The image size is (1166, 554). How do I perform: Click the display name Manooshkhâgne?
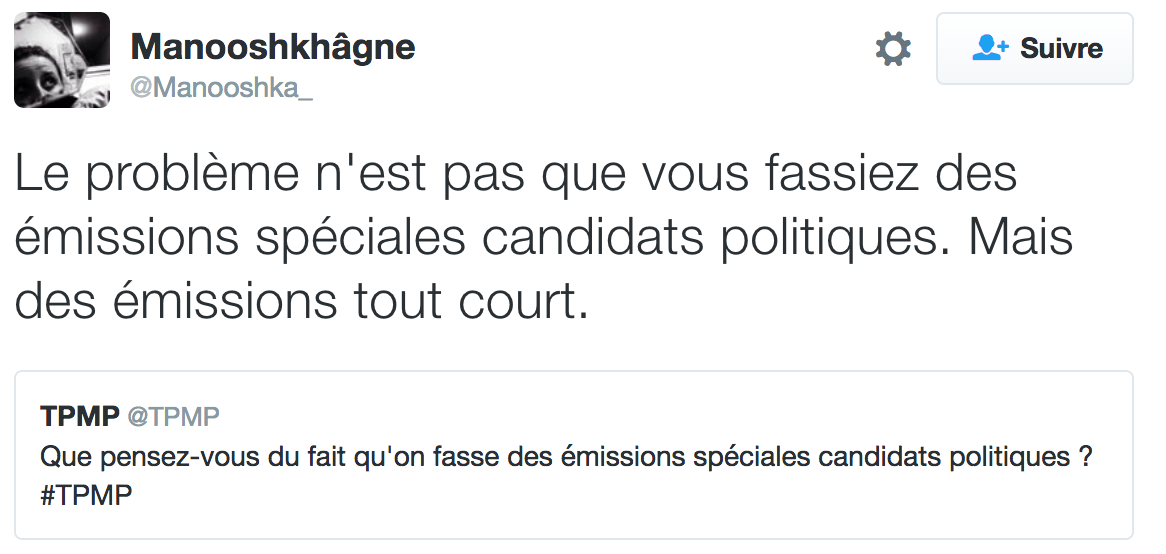pos(273,46)
